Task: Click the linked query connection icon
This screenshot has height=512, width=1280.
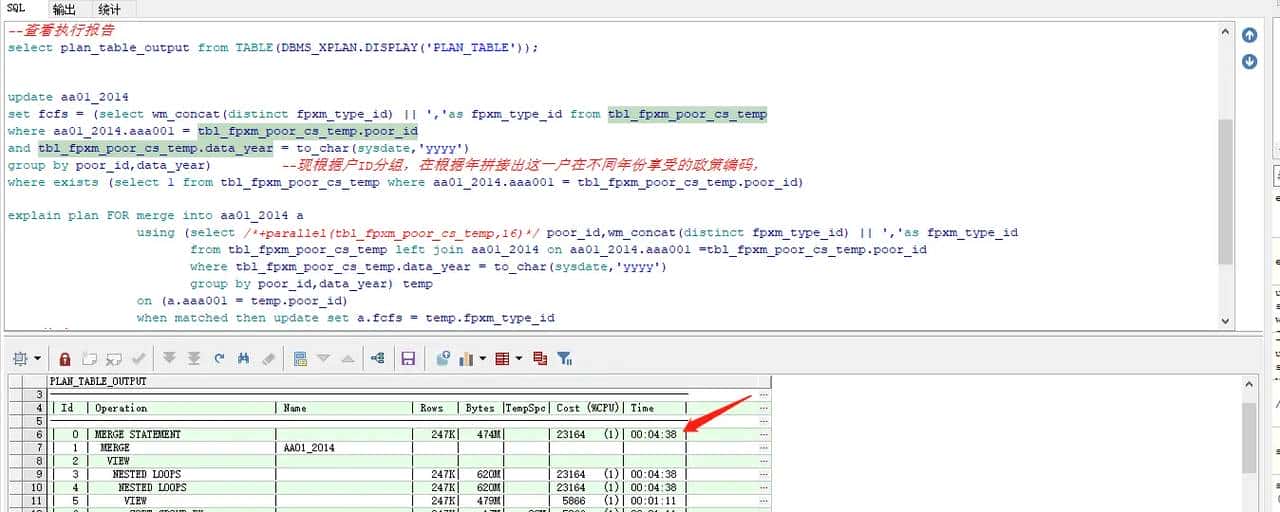Action: (x=378, y=358)
